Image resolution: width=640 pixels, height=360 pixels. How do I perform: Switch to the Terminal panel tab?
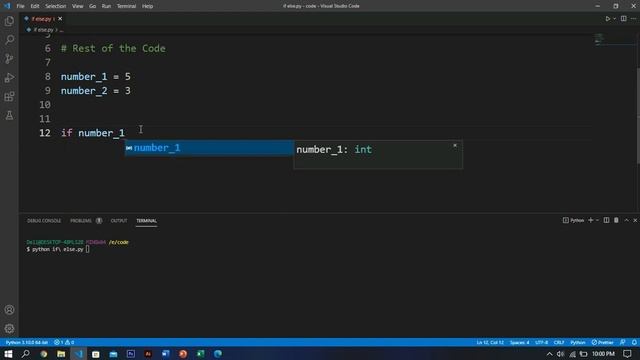pos(147,221)
